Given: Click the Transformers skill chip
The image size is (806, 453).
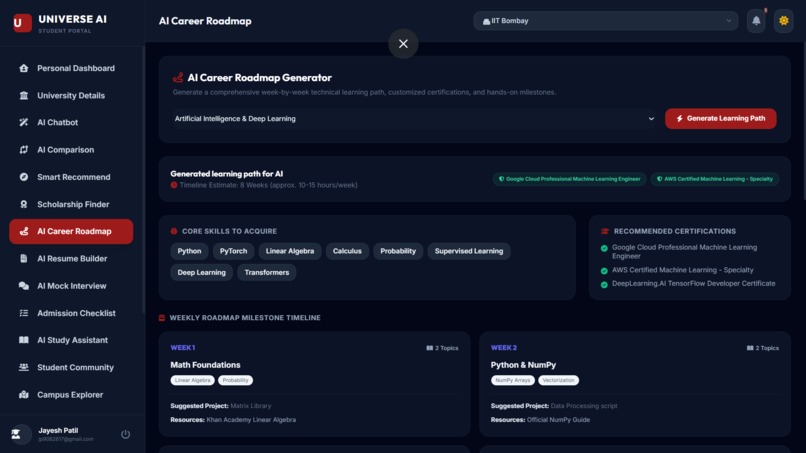Looking at the screenshot, I should tap(267, 273).
